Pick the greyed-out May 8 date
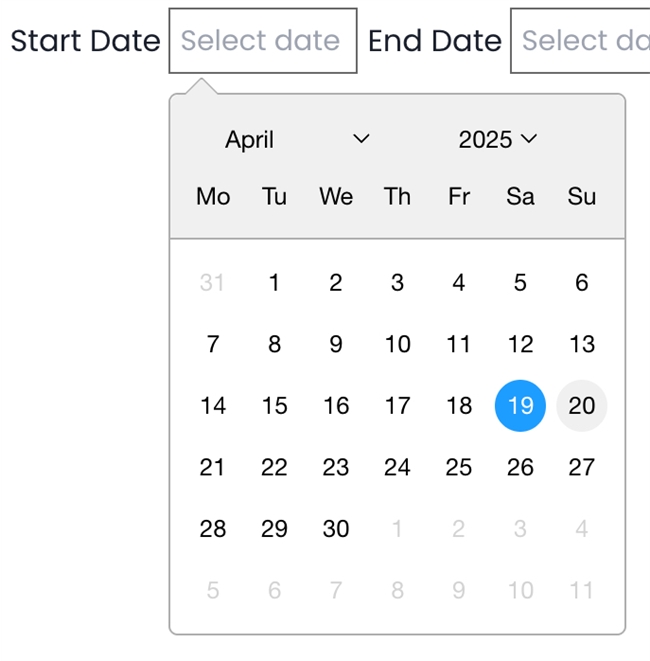Viewport: 650px width, 661px height. (397, 590)
